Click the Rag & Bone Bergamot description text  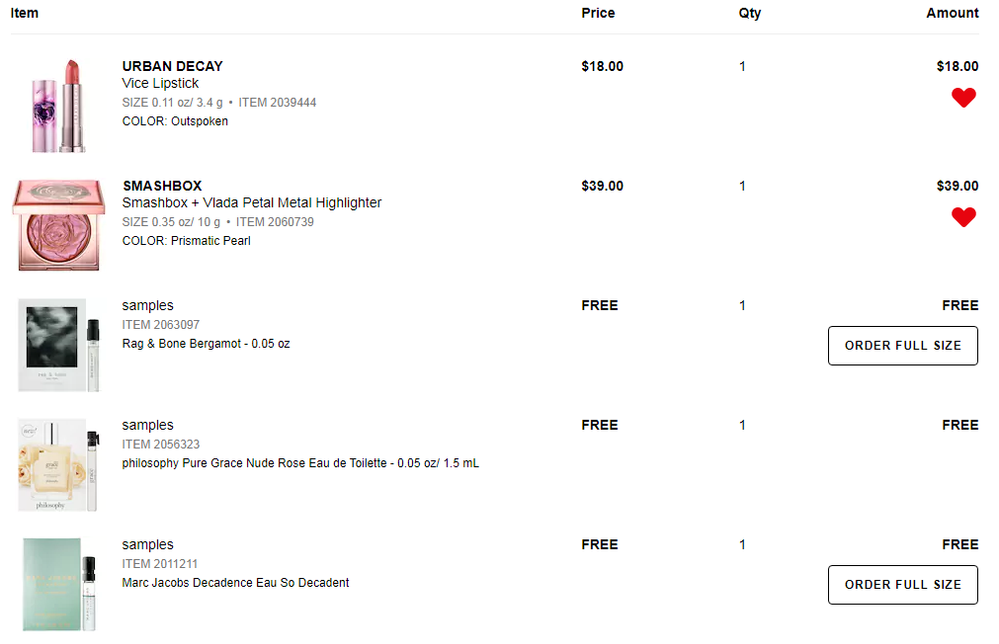(206, 343)
